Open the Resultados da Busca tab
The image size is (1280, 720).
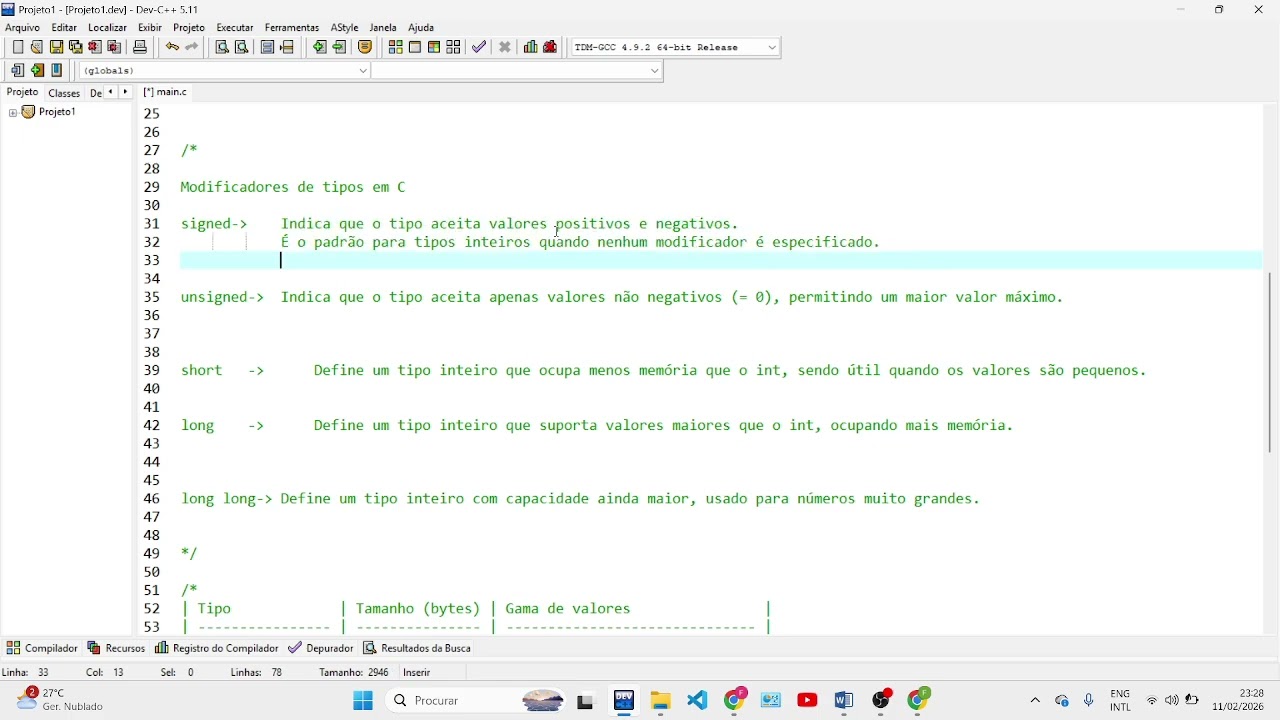coord(417,648)
